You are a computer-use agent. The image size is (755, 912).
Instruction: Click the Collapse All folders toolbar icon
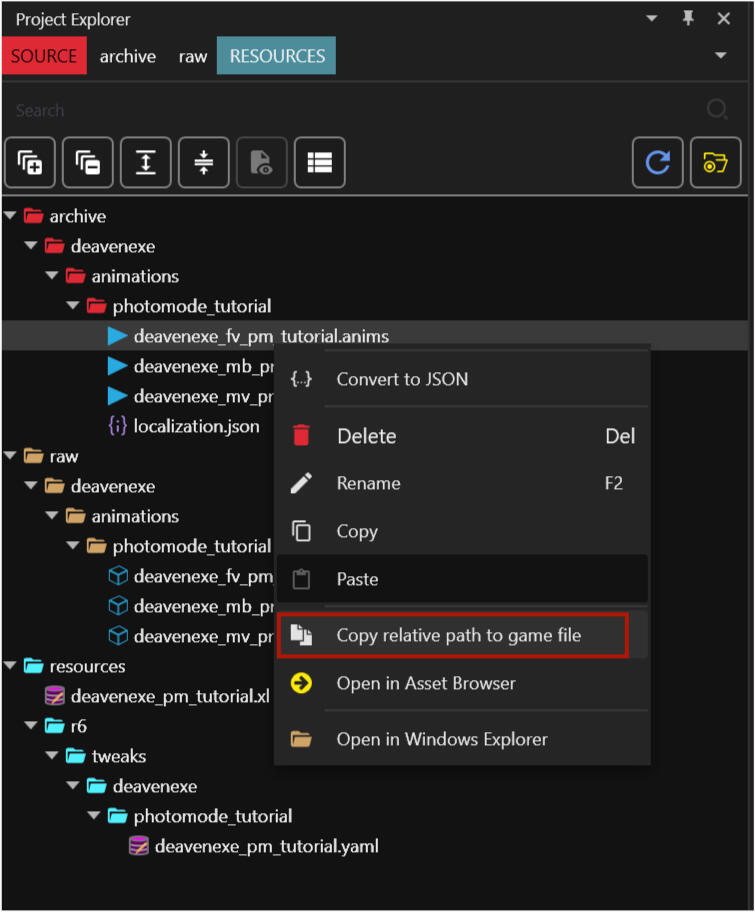(x=88, y=162)
